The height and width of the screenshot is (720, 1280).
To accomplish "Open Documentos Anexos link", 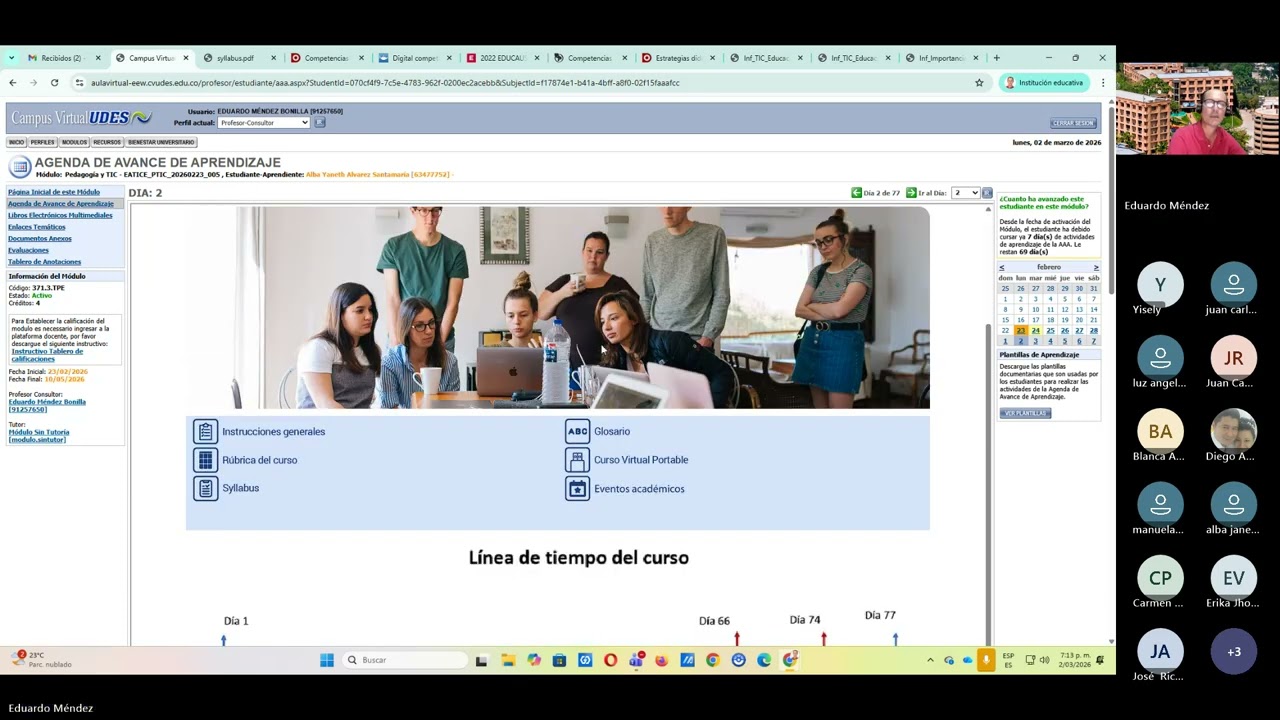I will [40, 238].
